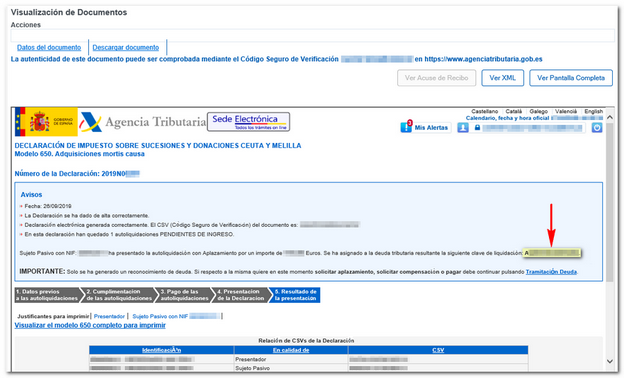Image resolution: width=624 pixels, height=378 pixels.
Task: Click the padlock icon next to user name
Action: click(477, 128)
